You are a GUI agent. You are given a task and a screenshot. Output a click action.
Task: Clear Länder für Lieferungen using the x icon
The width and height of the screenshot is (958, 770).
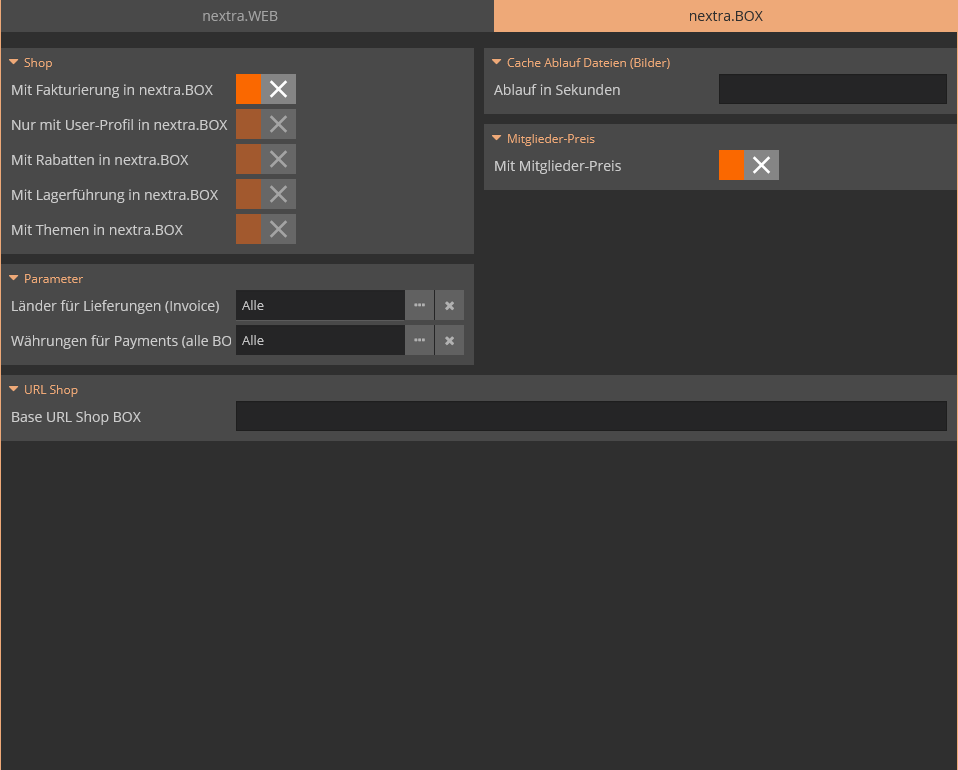(x=449, y=305)
